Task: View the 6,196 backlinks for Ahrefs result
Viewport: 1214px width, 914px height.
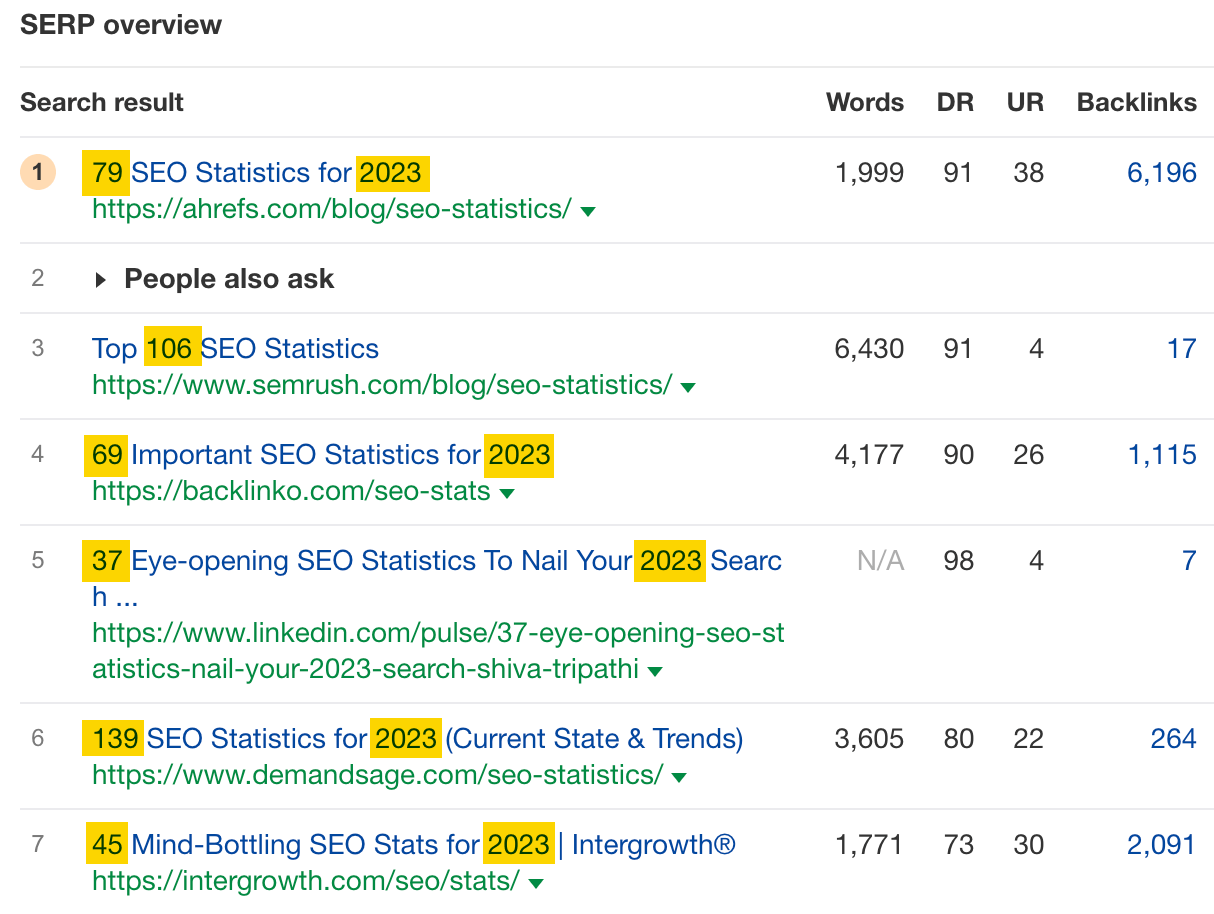Action: (1161, 172)
